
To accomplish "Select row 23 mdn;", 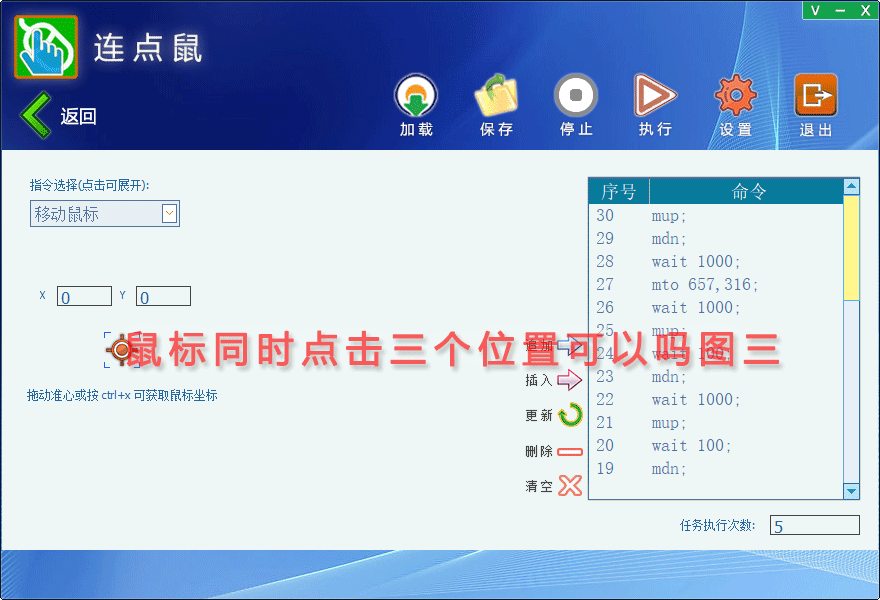I will point(716,377).
